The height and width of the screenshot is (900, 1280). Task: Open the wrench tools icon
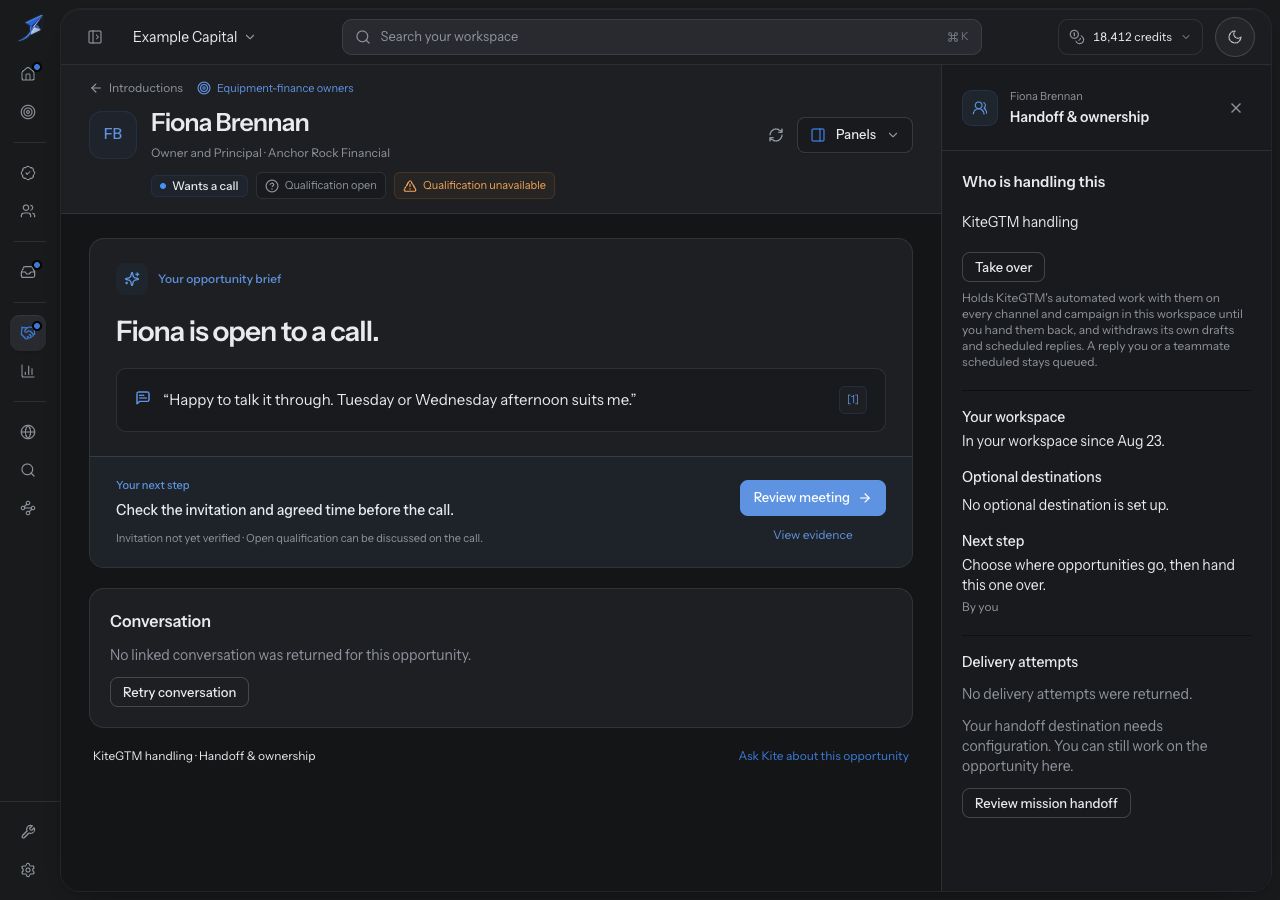tap(28, 832)
